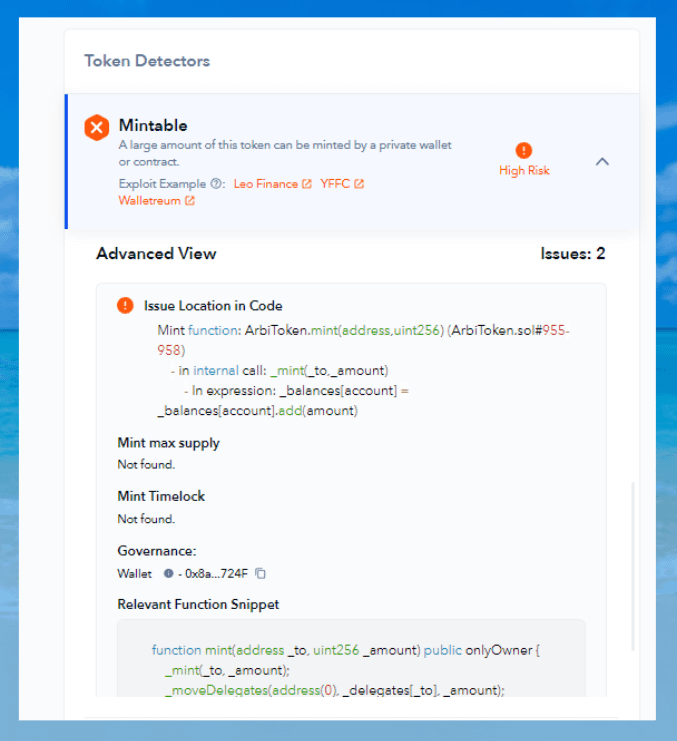This screenshot has width=677, height=741.
Task: Click the info icon next to Governance Wallet
Action: (168, 574)
